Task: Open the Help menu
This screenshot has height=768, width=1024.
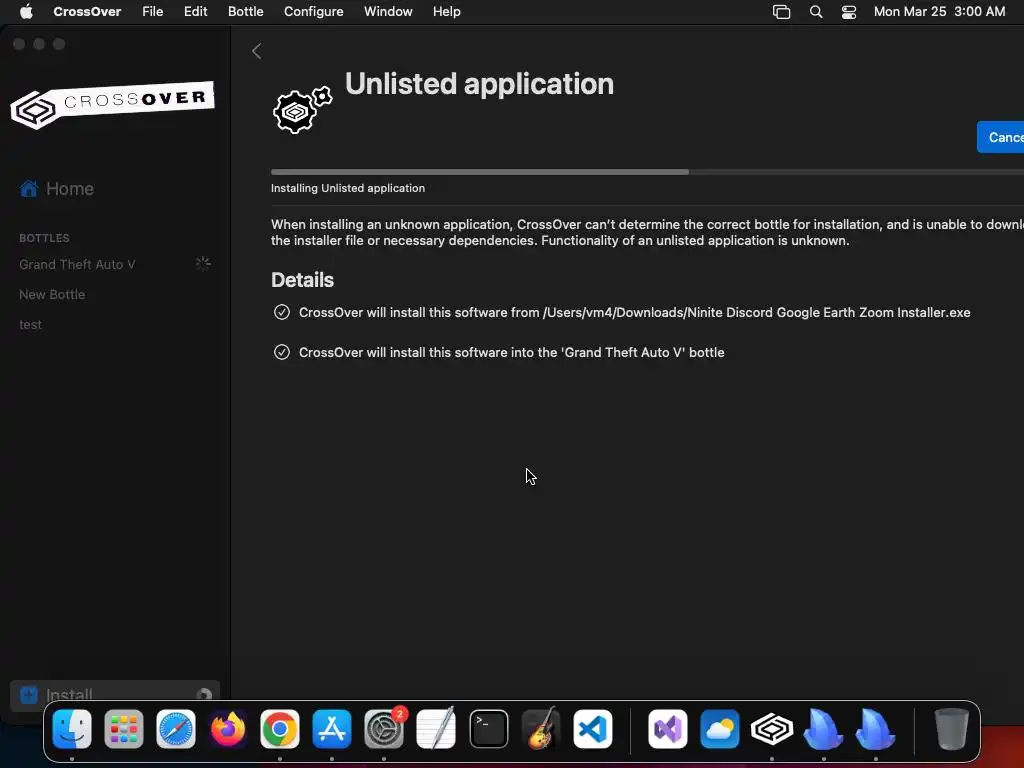Action: pos(447,12)
